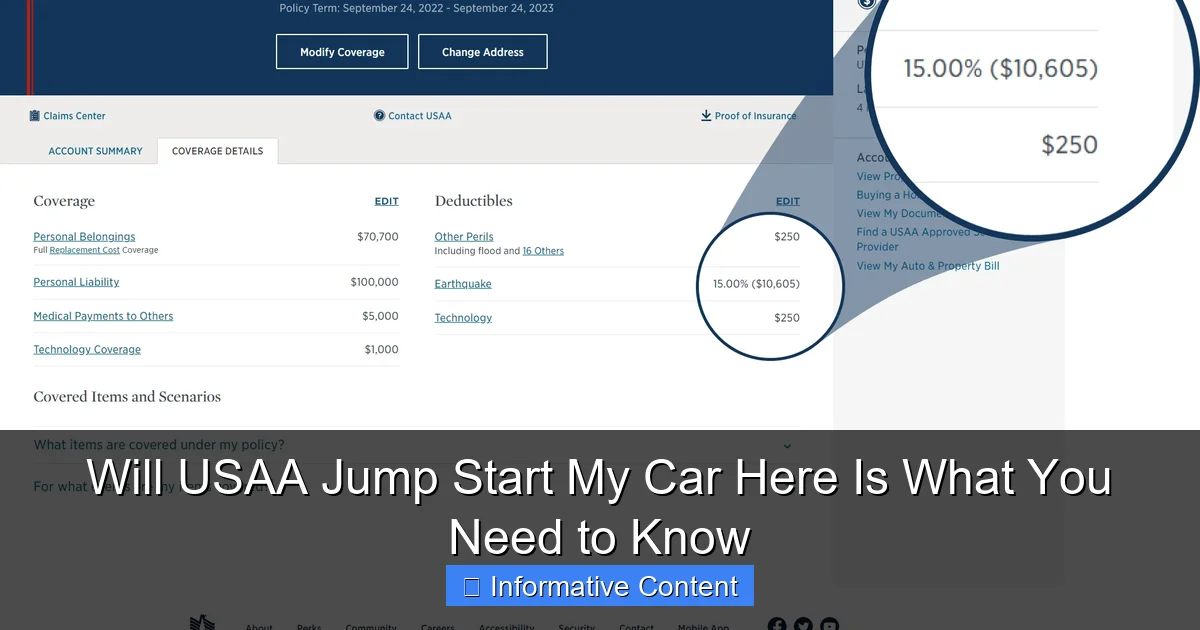1200x630 pixels.
Task: Click the Change Address button
Action: (x=483, y=51)
